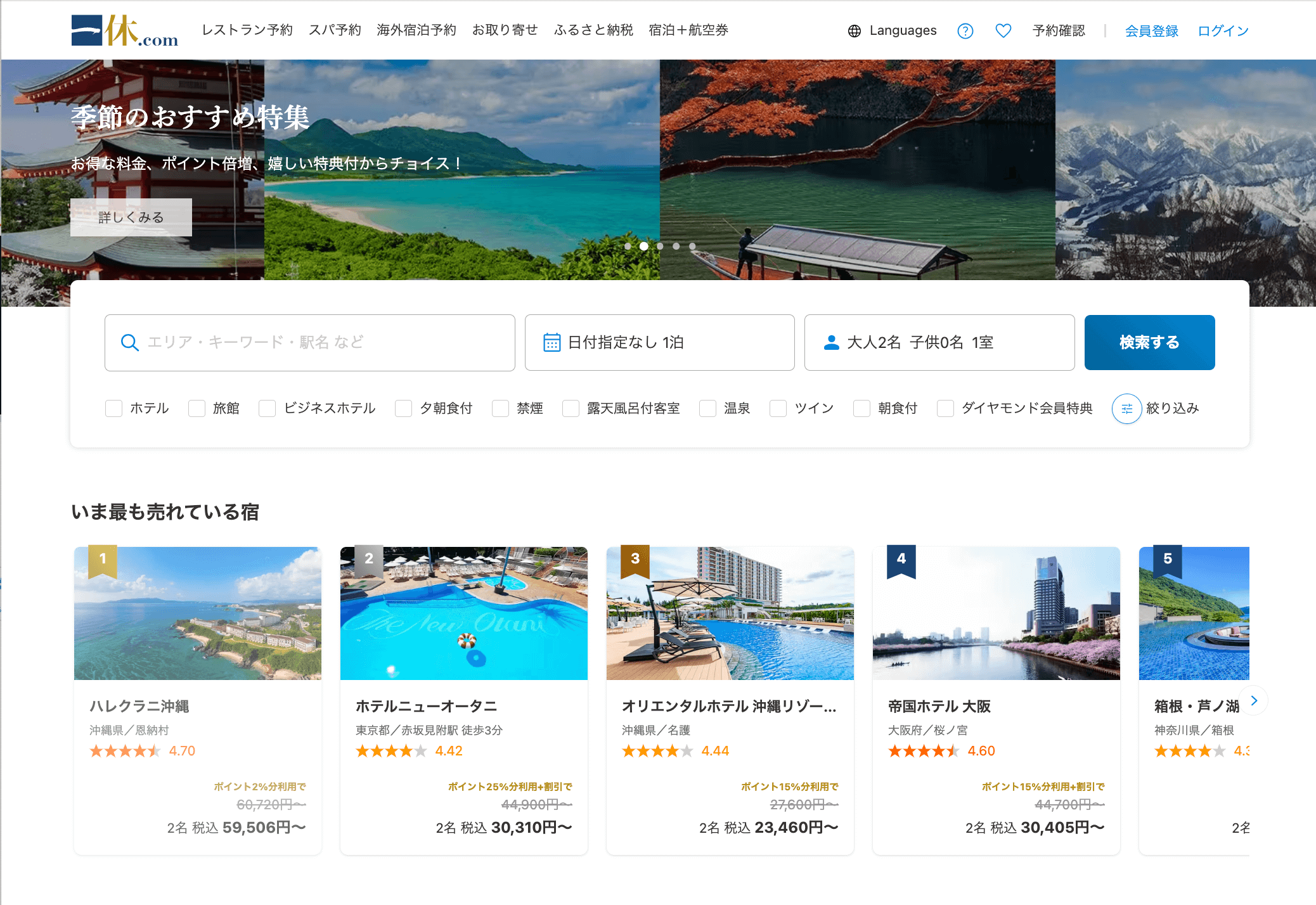The image size is (1316, 905).
Task: Click star rating of 帝国ホテル 大阪
Action: click(x=924, y=751)
